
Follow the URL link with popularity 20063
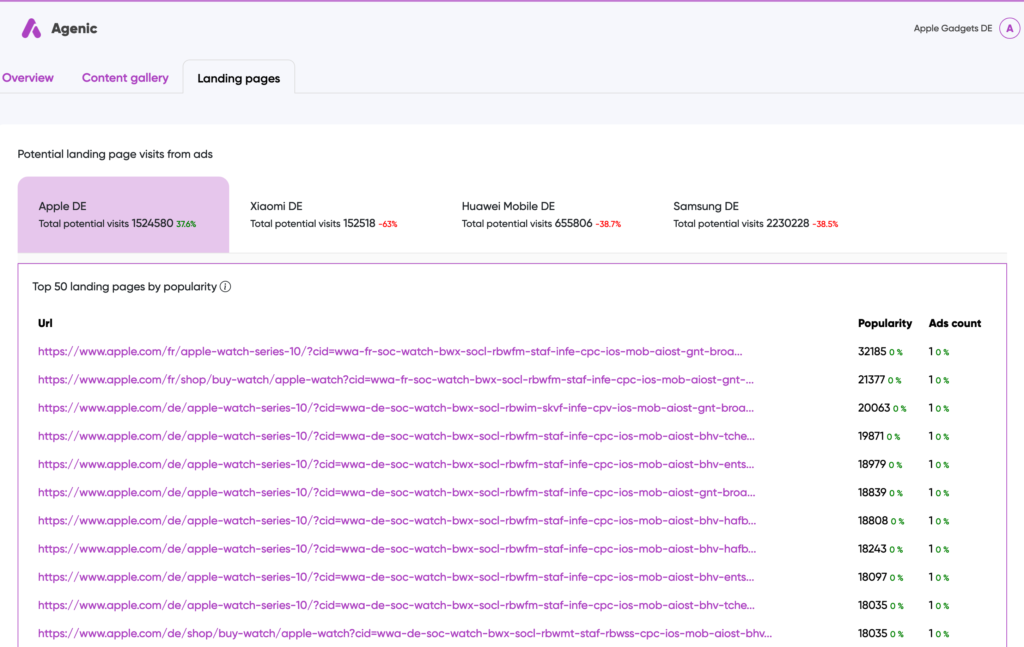coord(396,408)
